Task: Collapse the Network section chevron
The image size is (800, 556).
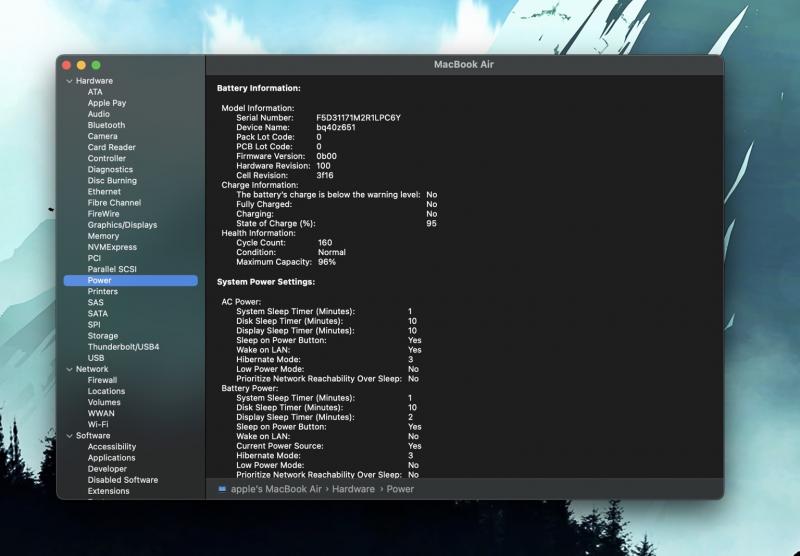Action: [69, 369]
